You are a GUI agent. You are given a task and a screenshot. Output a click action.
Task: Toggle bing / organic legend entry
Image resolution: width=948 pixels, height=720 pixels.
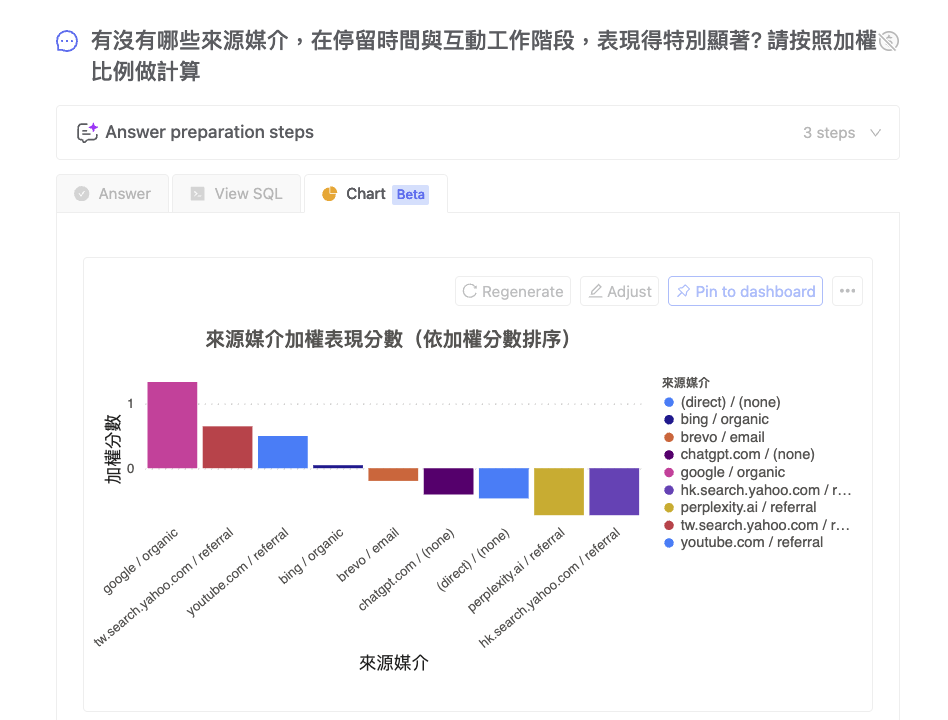pyautogui.click(x=716, y=420)
